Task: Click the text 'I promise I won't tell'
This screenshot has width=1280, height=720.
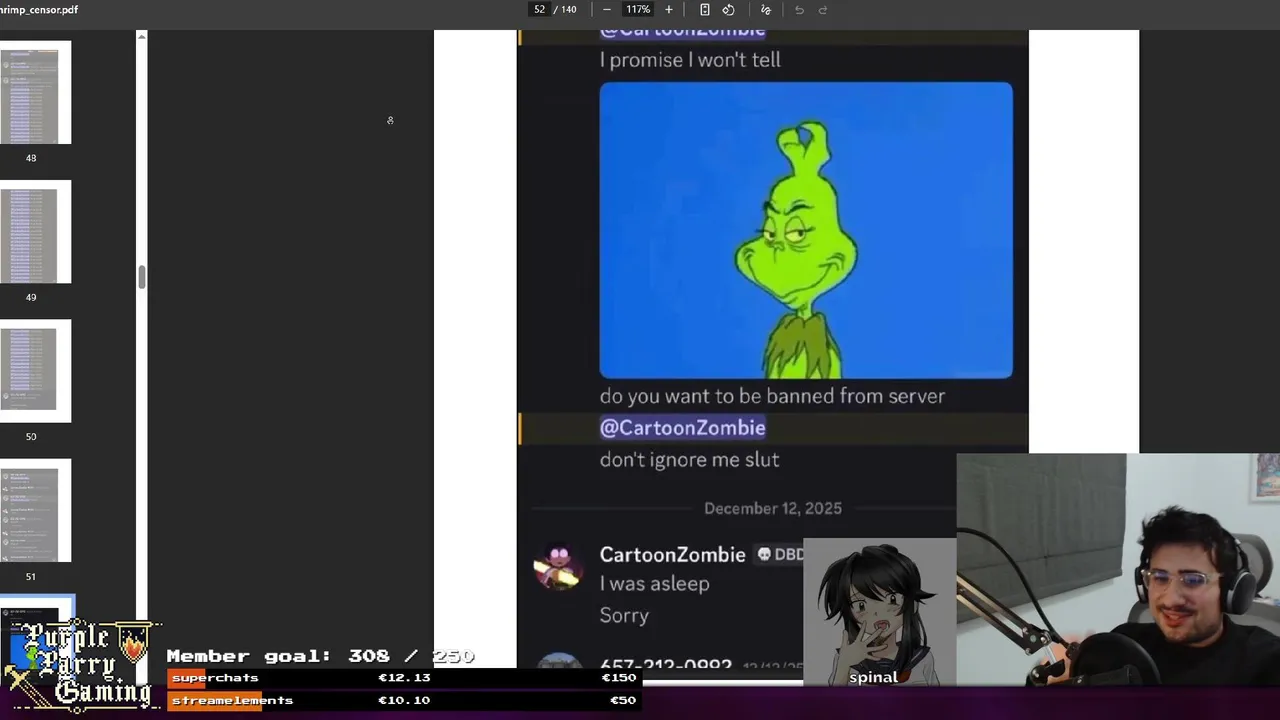Action: tap(690, 60)
